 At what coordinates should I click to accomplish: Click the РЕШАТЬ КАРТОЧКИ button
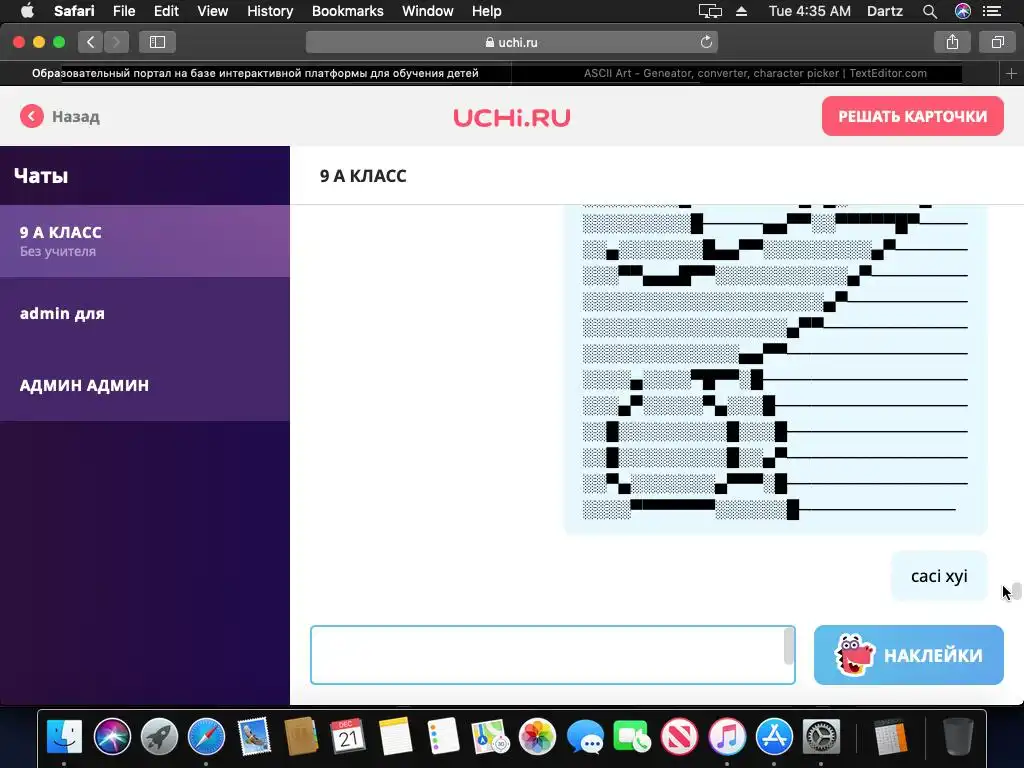click(912, 116)
